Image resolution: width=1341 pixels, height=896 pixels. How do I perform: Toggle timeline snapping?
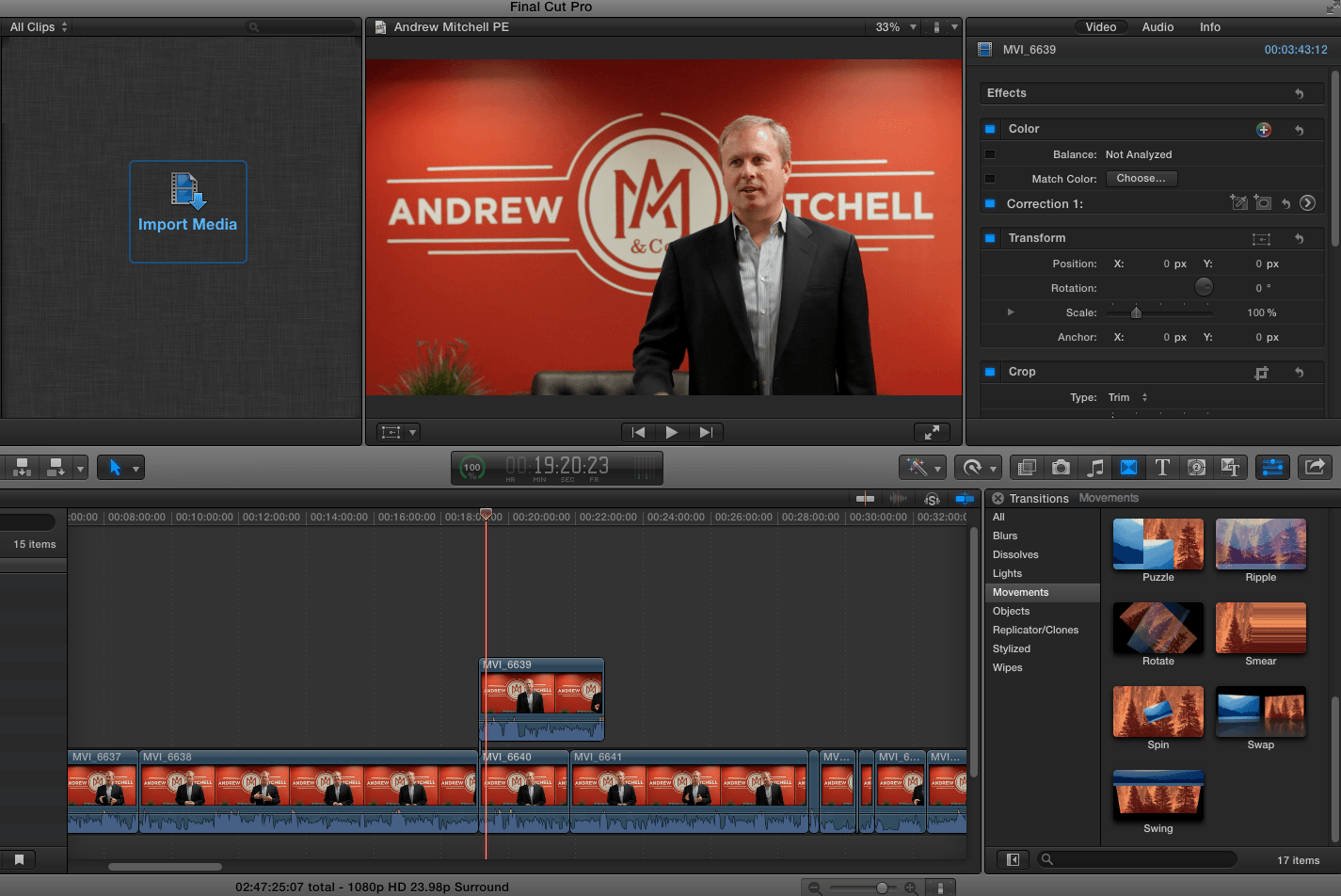[965, 499]
